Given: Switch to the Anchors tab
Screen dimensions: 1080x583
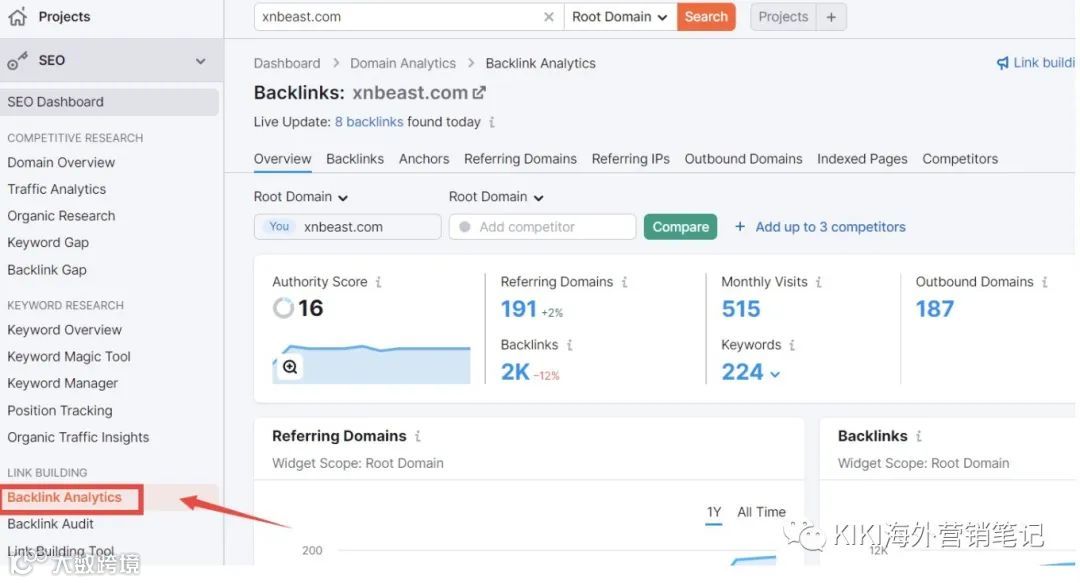Looking at the screenshot, I should 424,159.
